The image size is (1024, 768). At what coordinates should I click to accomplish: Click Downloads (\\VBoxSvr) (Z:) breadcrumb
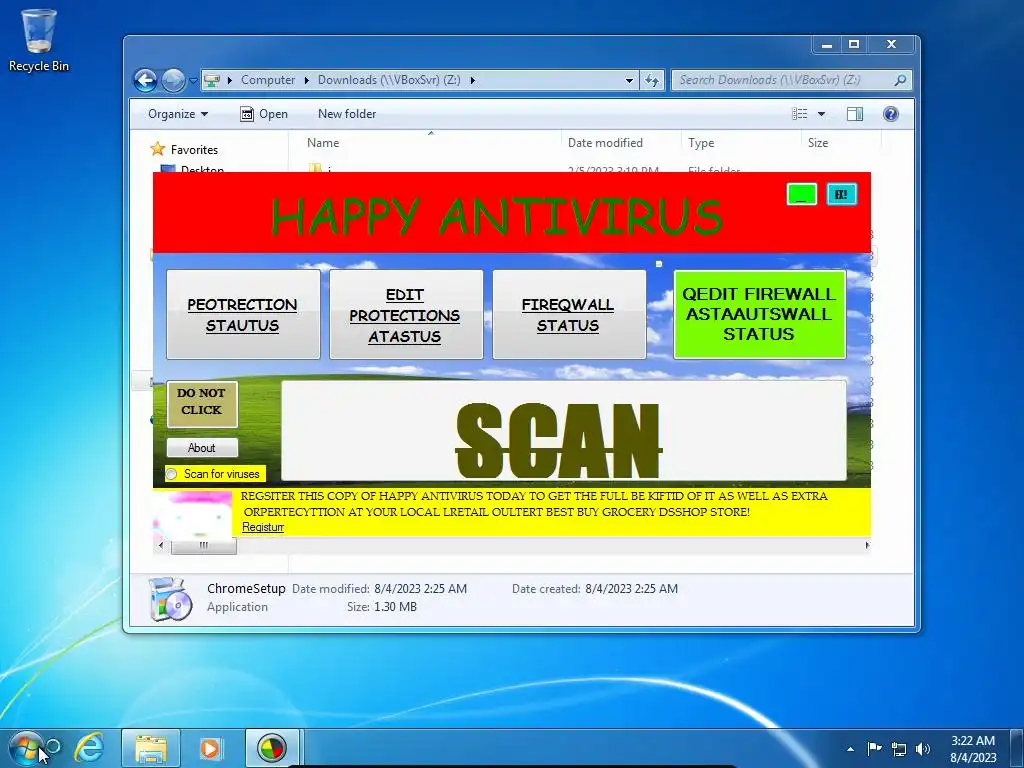click(x=389, y=80)
